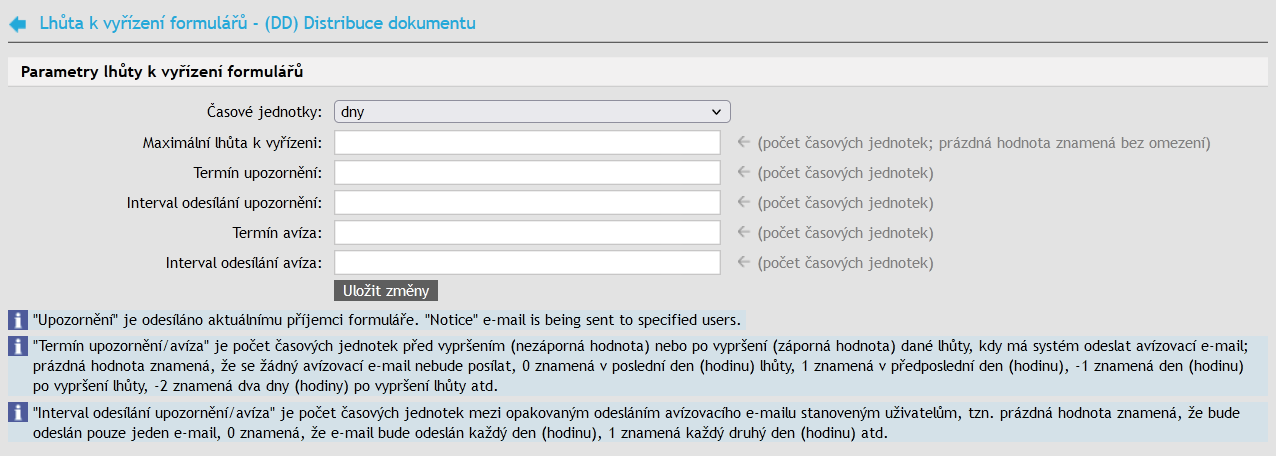Viewport: 1276px width, 456px height.
Task: Focus the Interval odesílání avíza field
Action: coord(527,263)
